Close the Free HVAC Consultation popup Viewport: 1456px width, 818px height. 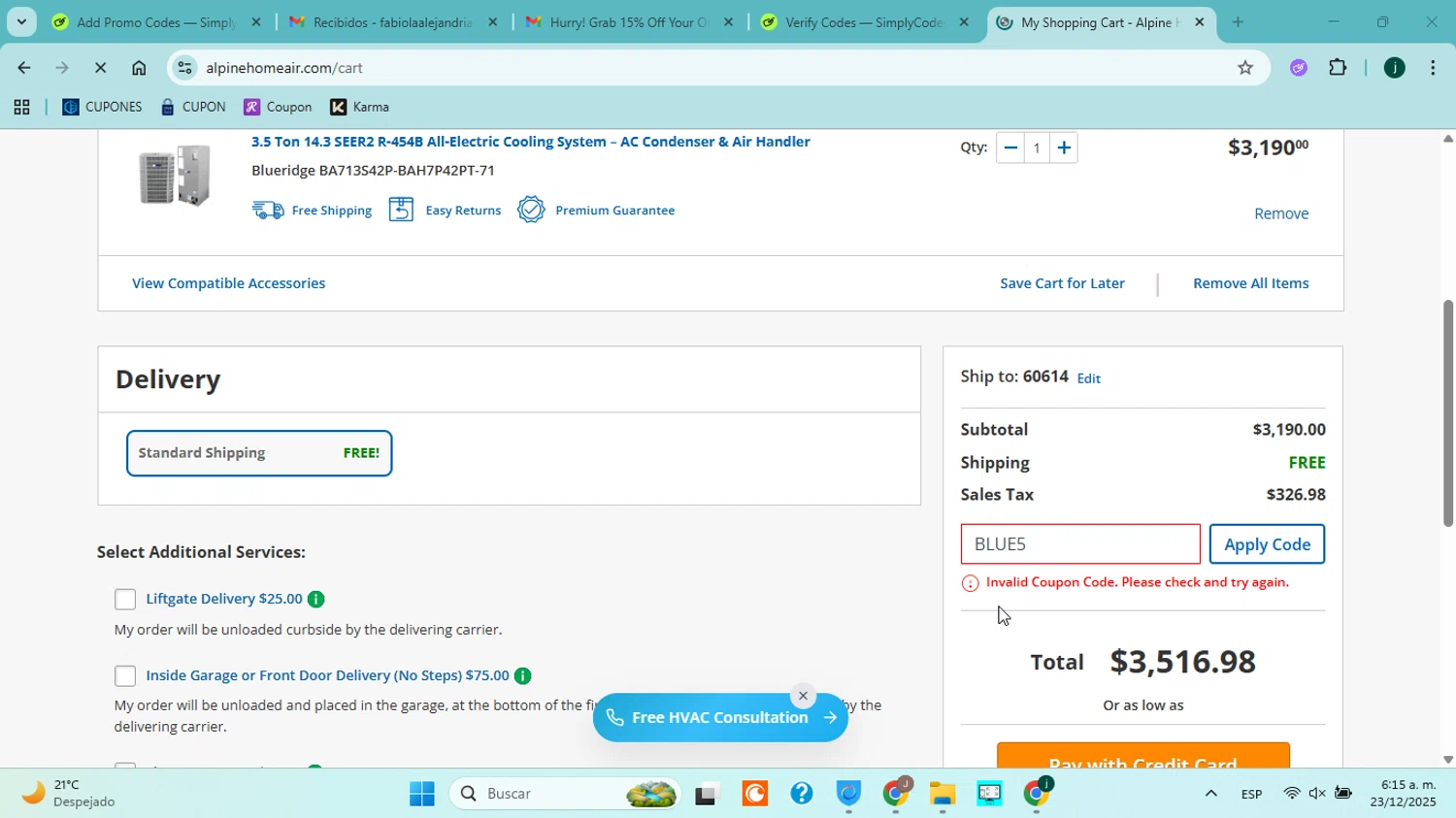point(803,696)
